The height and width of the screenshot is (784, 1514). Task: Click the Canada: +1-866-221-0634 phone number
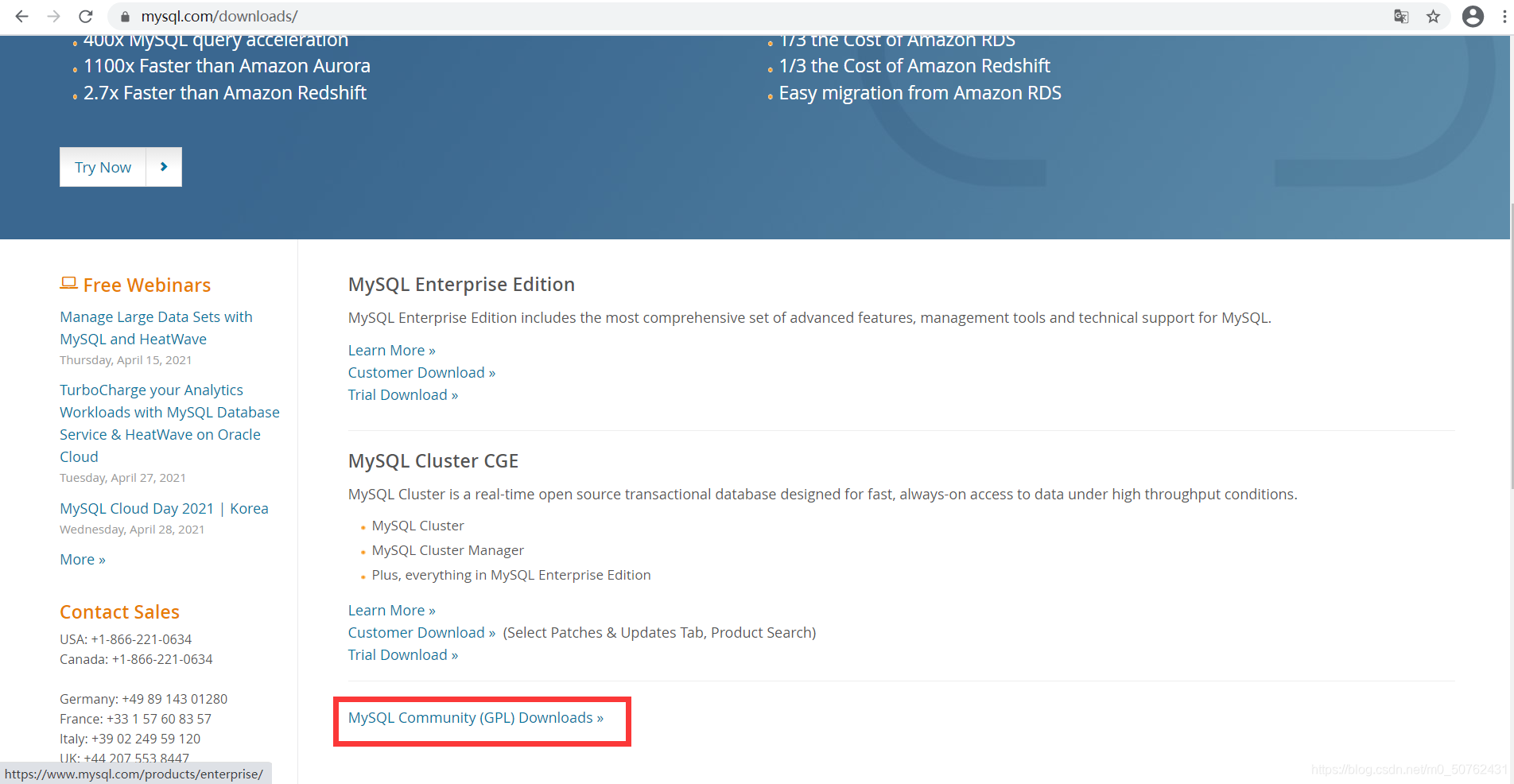coord(136,659)
